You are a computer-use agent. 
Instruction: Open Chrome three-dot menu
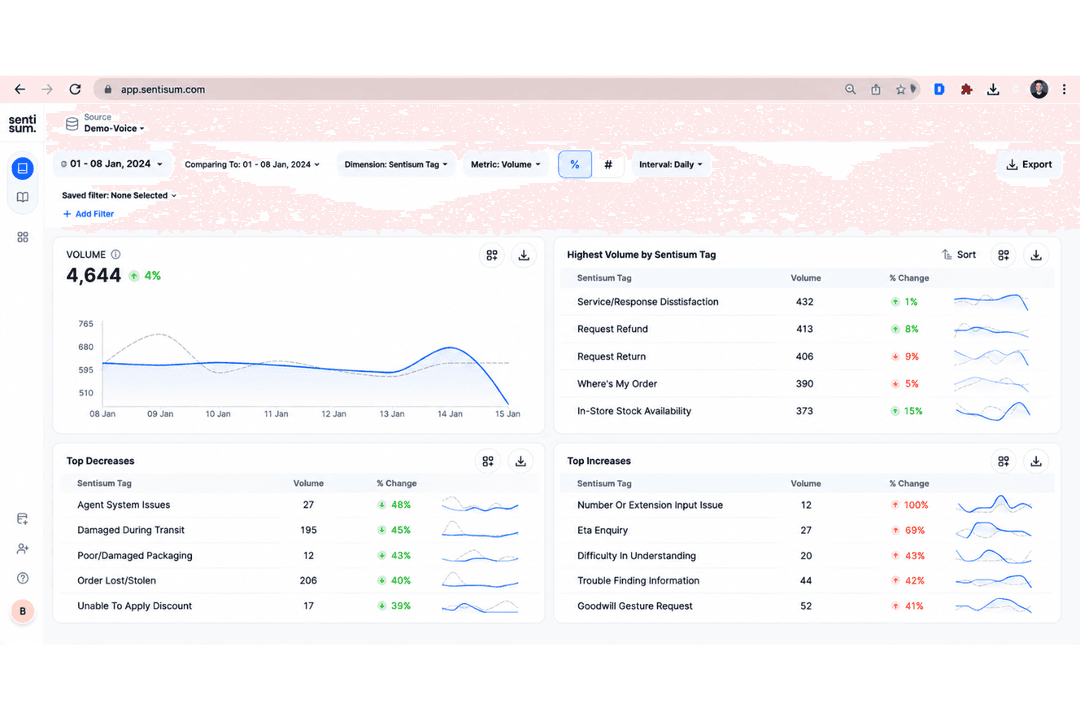1064,90
